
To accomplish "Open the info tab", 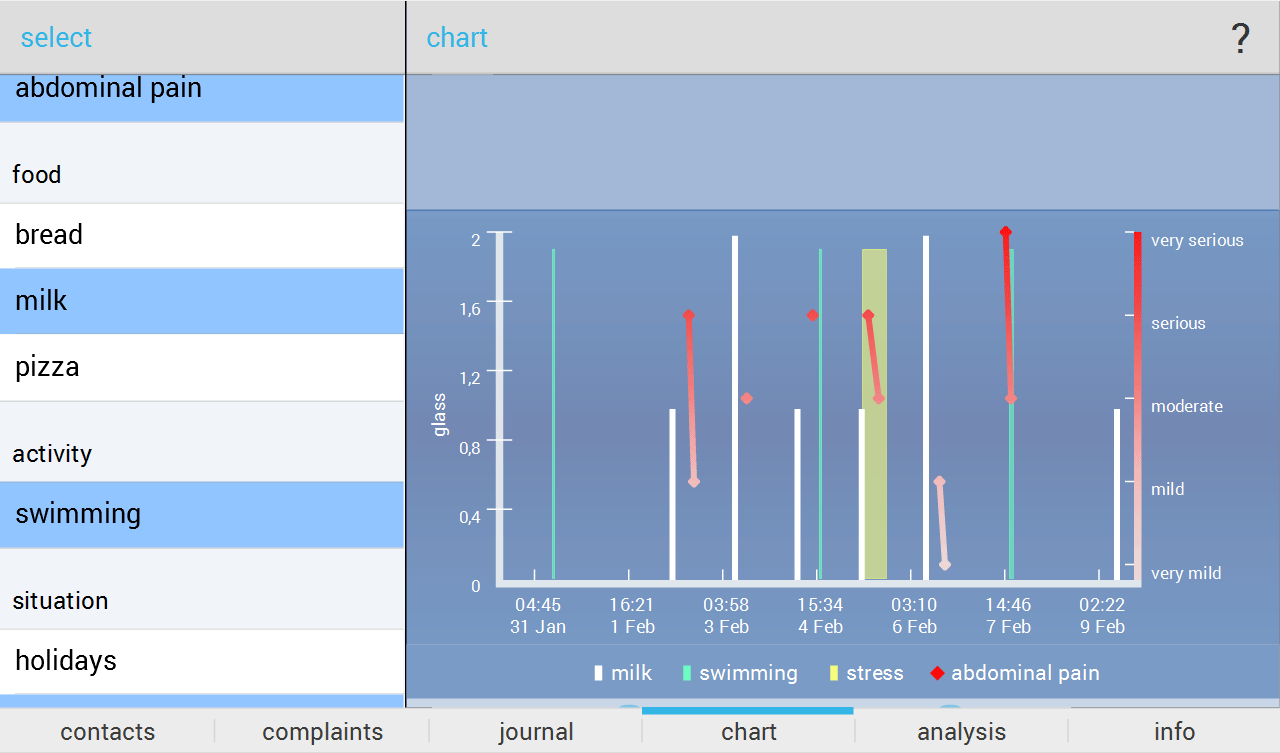I will click(x=1174, y=731).
